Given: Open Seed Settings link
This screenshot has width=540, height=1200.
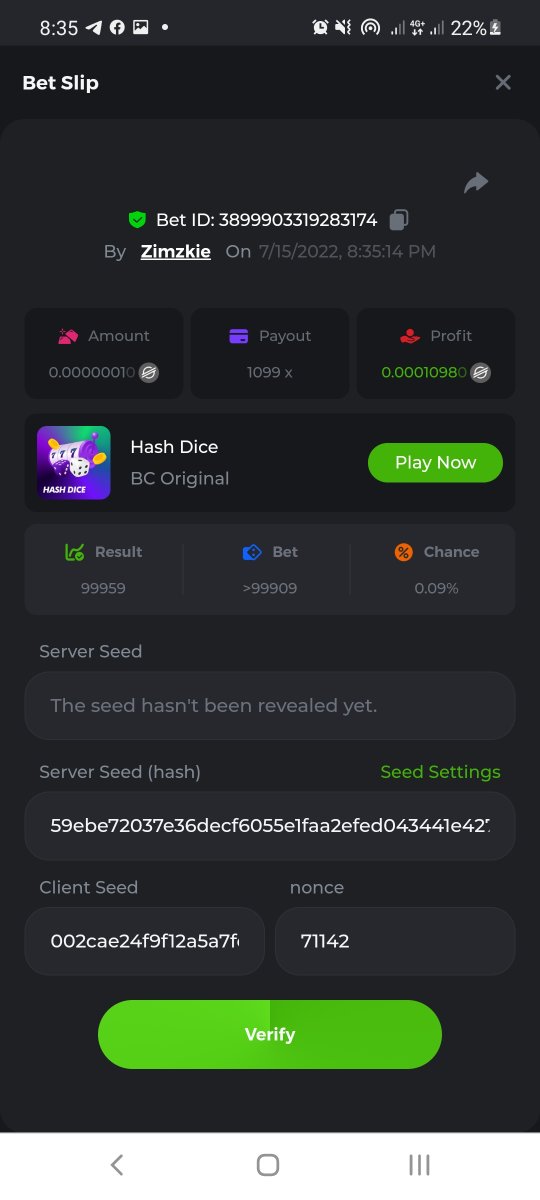Looking at the screenshot, I should pyautogui.click(x=440, y=772).
